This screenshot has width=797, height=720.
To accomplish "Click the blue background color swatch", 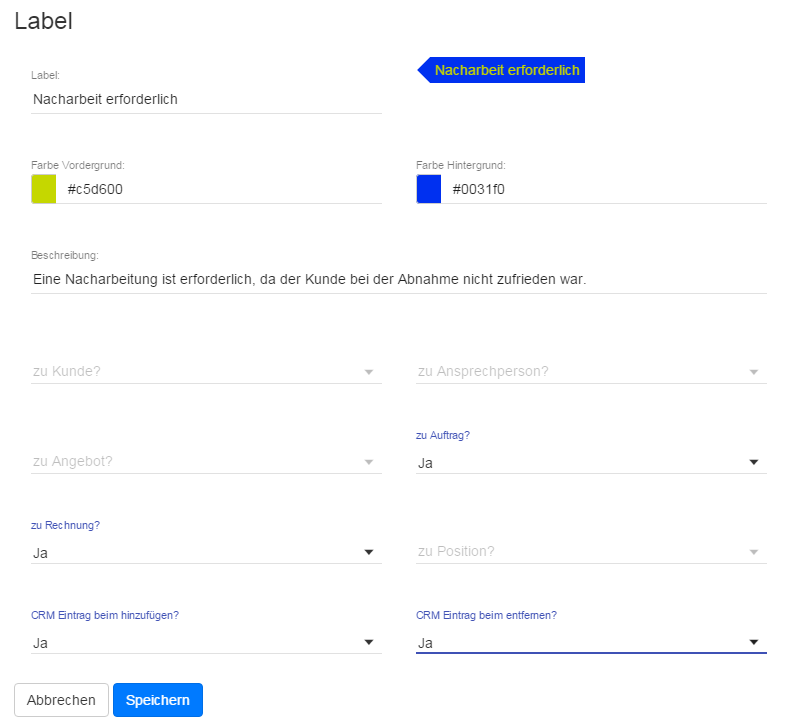I will [429, 189].
